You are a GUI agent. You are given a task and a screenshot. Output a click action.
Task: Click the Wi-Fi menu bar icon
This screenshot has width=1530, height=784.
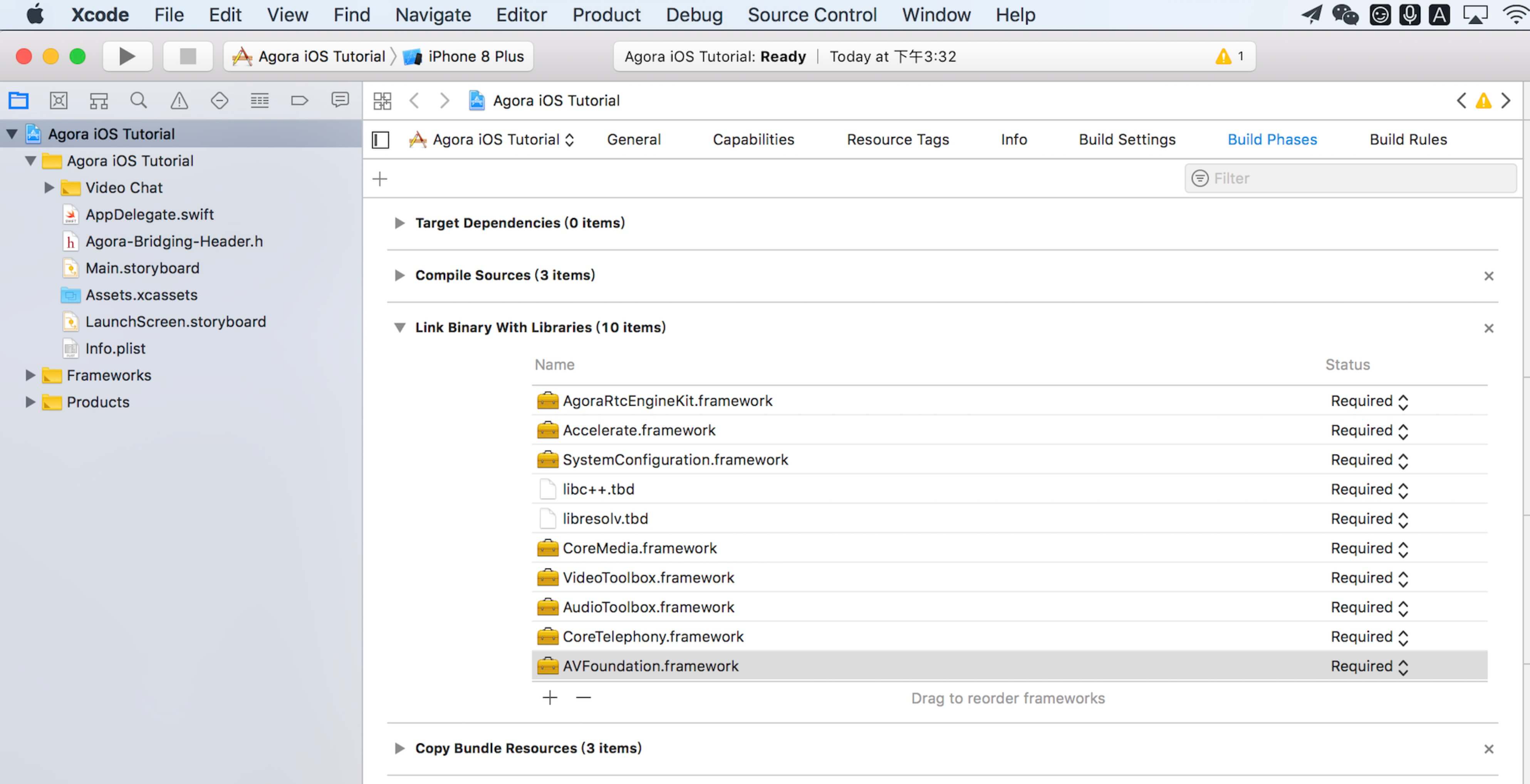point(1515,15)
